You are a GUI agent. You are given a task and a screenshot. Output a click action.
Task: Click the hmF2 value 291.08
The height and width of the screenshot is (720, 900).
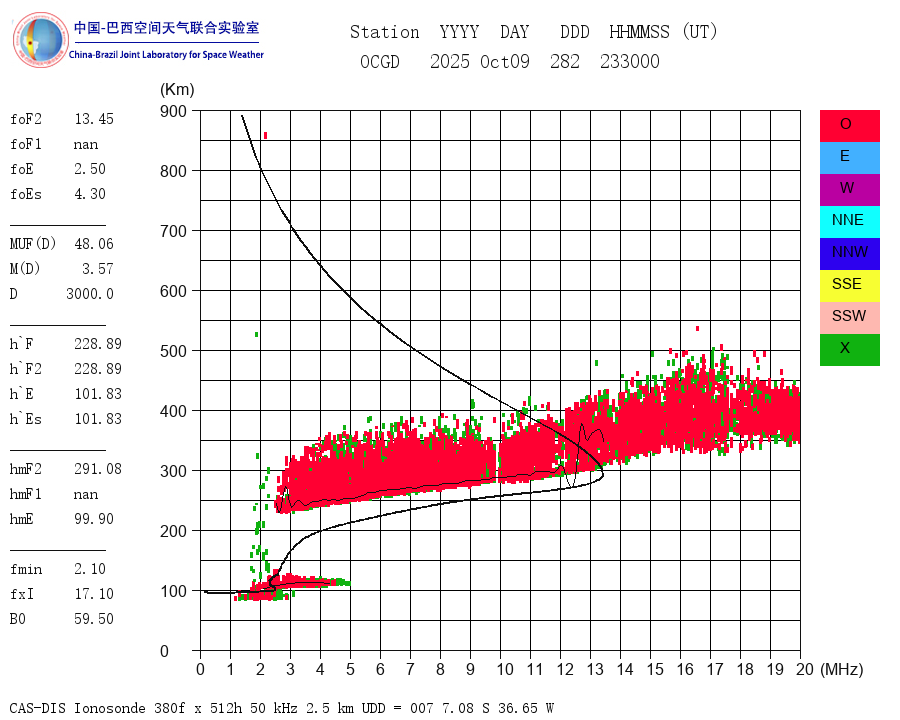pyautogui.click(x=98, y=469)
